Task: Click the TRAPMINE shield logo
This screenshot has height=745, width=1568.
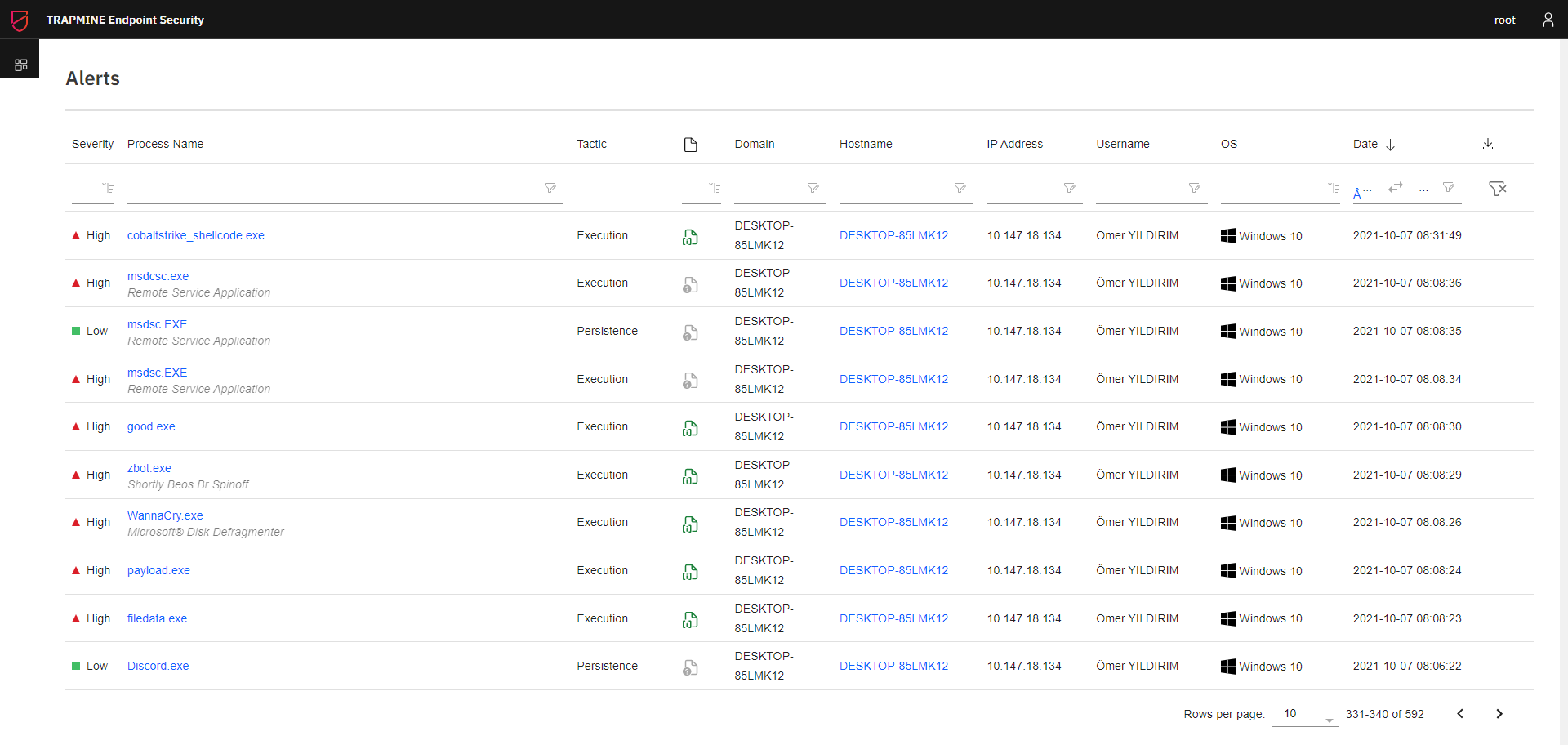Action: (x=20, y=20)
